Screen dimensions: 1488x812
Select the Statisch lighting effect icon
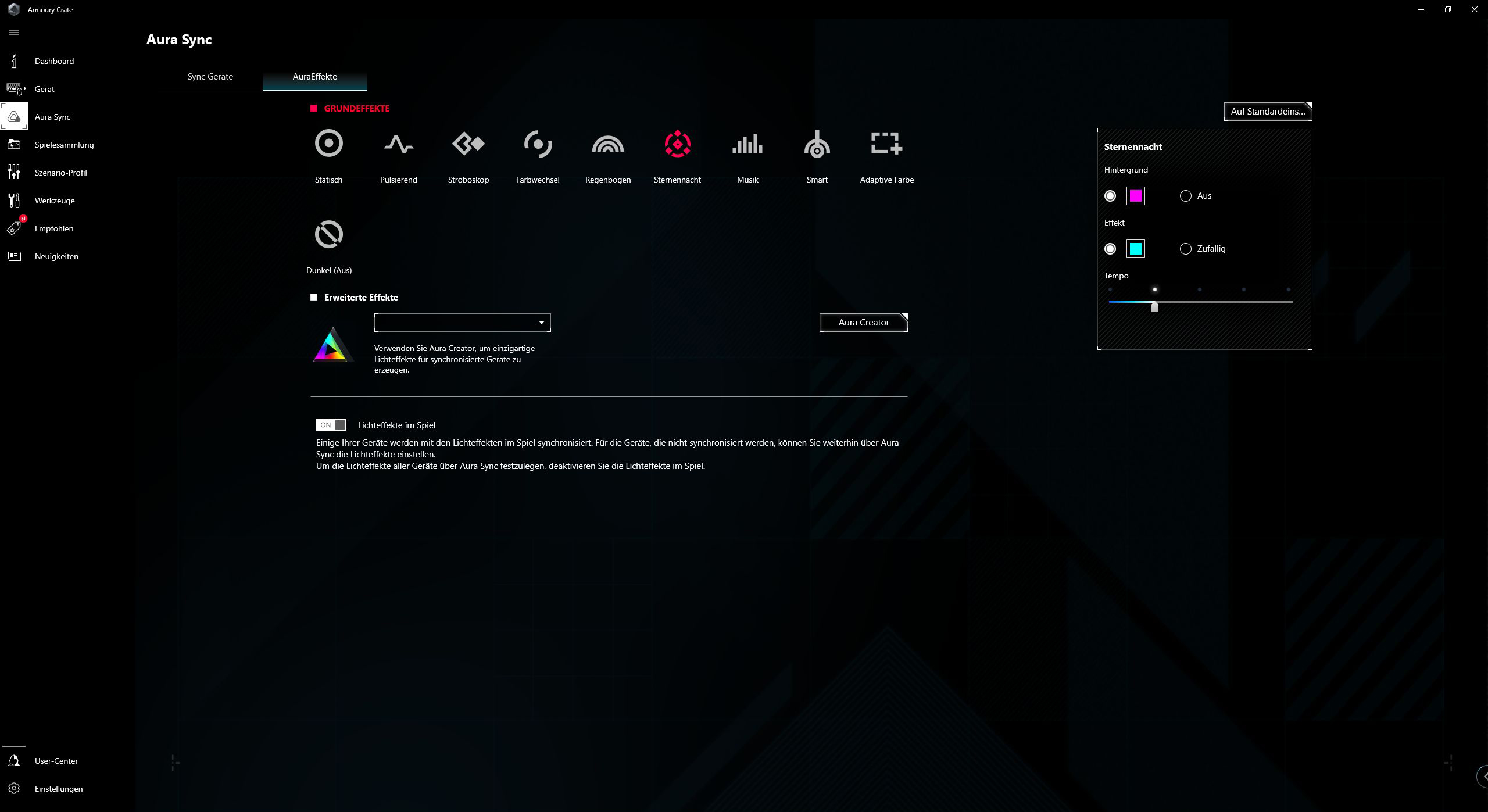point(328,143)
